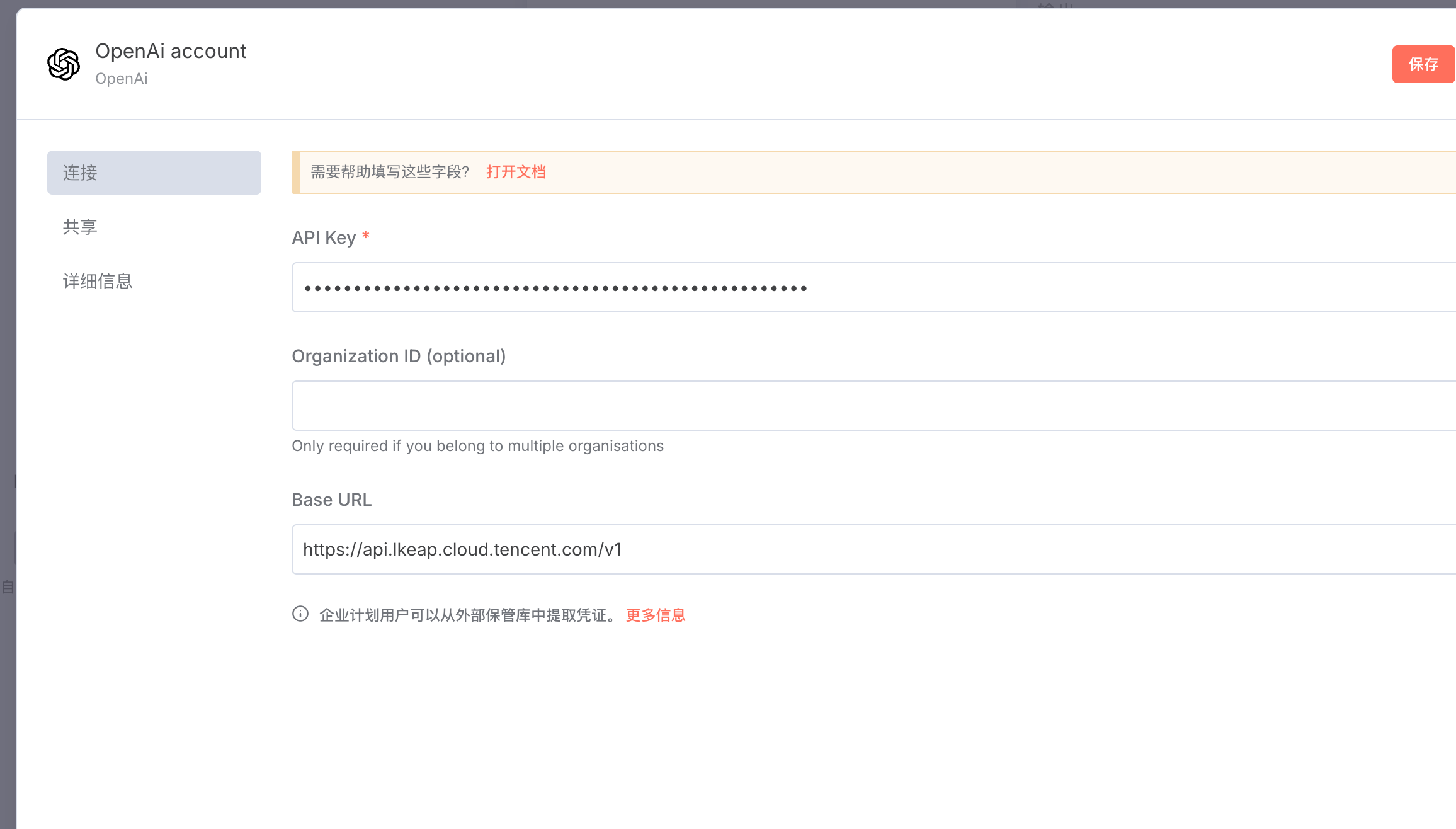Click the credential name OpenAi account title
Viewport: 1456px width, 829px height.
pyautogui.click(x=171, y=51)
